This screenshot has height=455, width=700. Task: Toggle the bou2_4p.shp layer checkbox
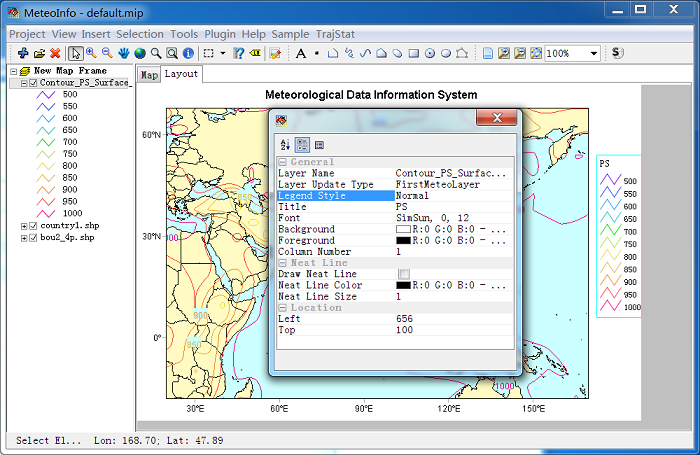point(33,238)
